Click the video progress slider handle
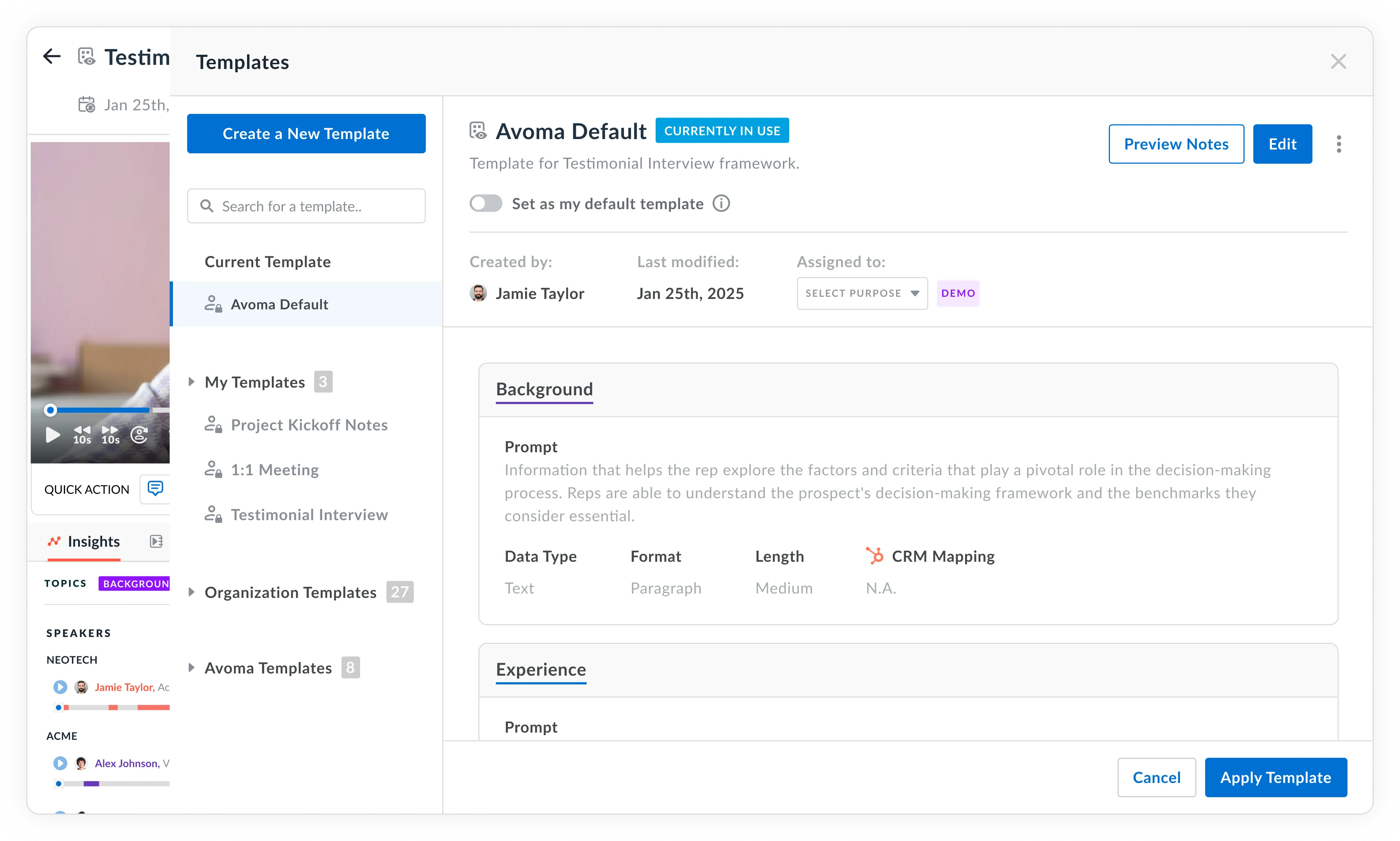Image resolution: width=1400 pixels, height=841 pixels. (x=50, y=410)
